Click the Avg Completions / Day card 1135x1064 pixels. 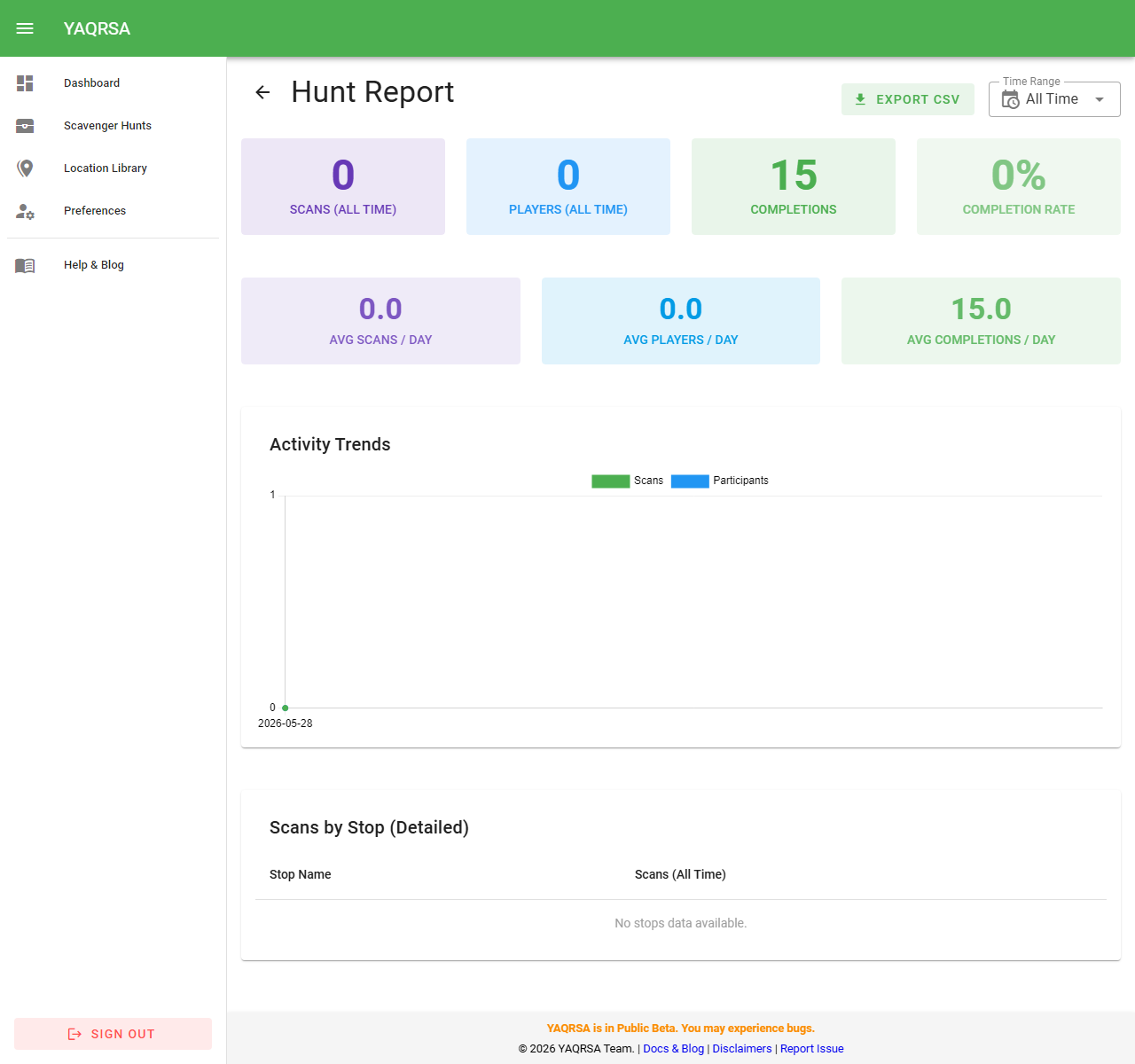(x=981, y=321)
